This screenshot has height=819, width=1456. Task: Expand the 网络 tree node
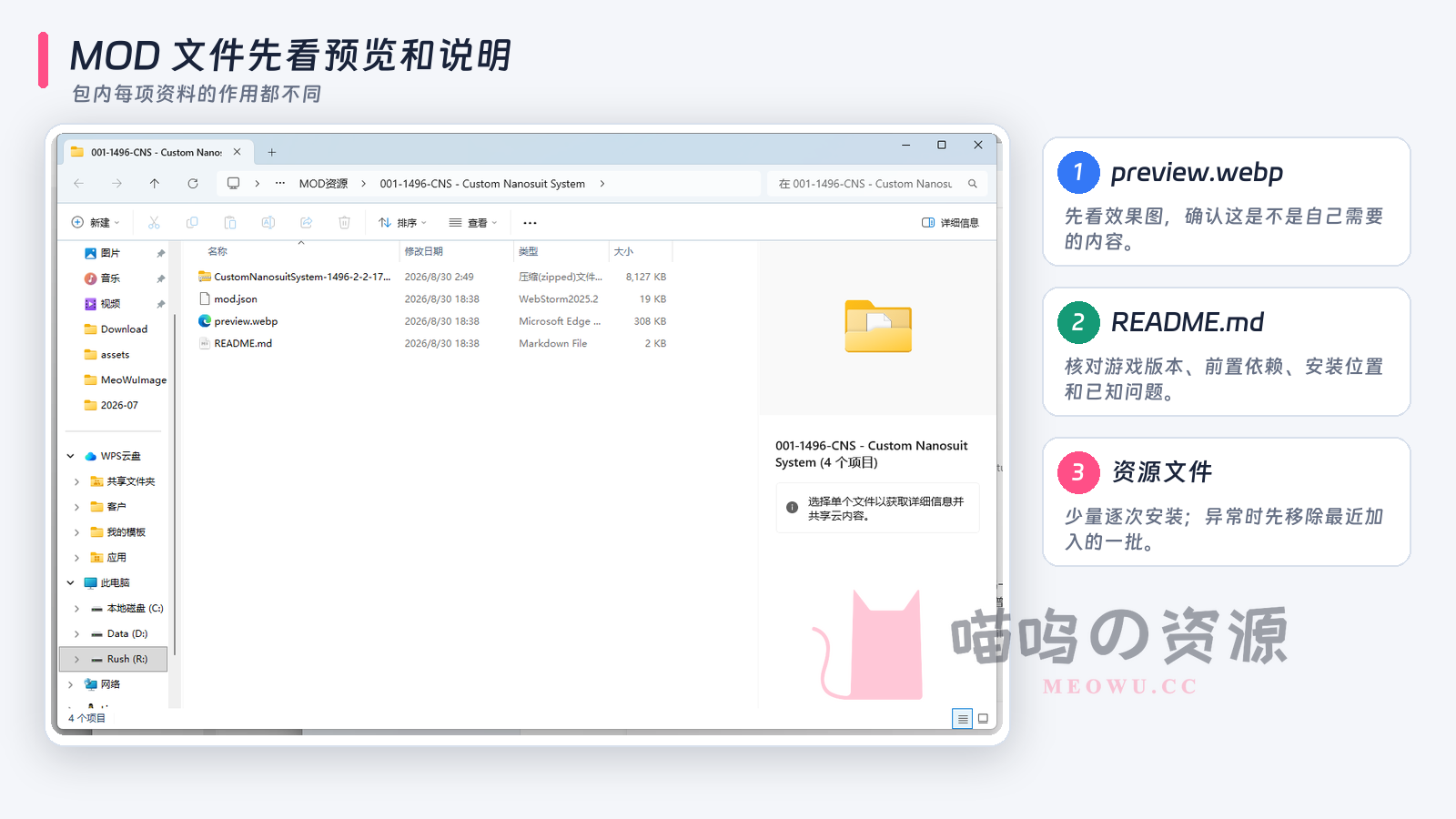coord(71,684)
